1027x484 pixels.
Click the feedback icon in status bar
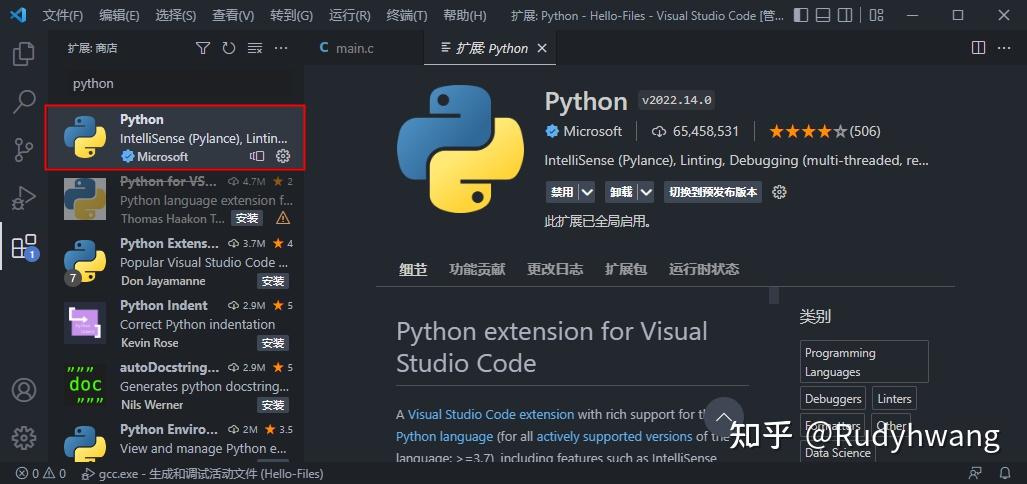[x=976, y=473]
